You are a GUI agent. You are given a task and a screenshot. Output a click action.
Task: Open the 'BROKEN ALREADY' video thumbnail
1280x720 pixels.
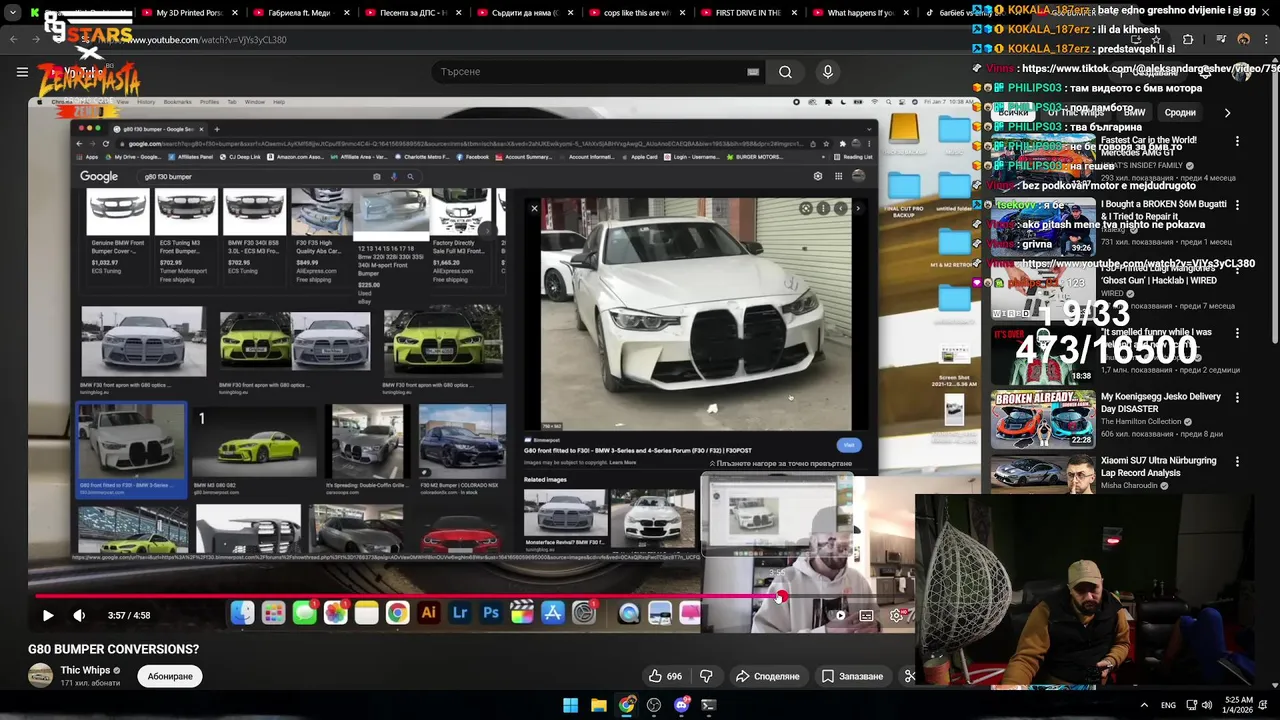point(1043,419)
